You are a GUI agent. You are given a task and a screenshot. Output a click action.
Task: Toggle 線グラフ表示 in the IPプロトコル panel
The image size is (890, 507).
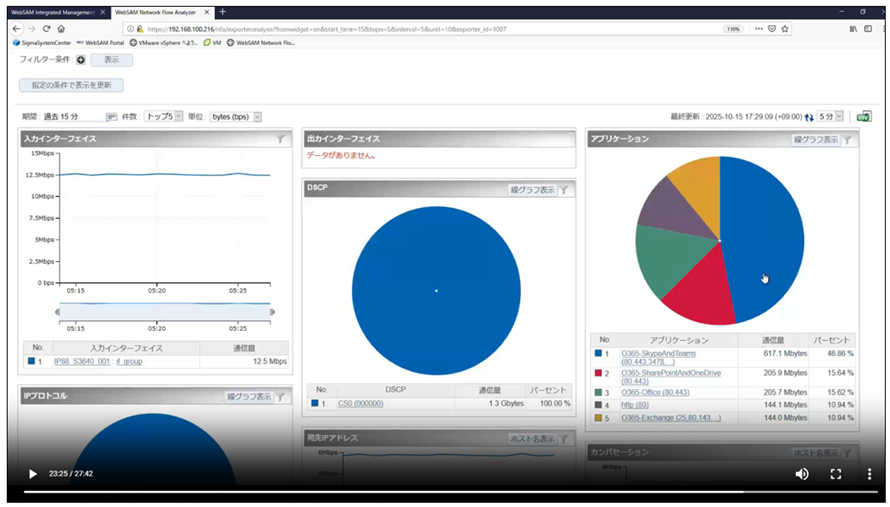pyautogui.click(x=248, y=397)
